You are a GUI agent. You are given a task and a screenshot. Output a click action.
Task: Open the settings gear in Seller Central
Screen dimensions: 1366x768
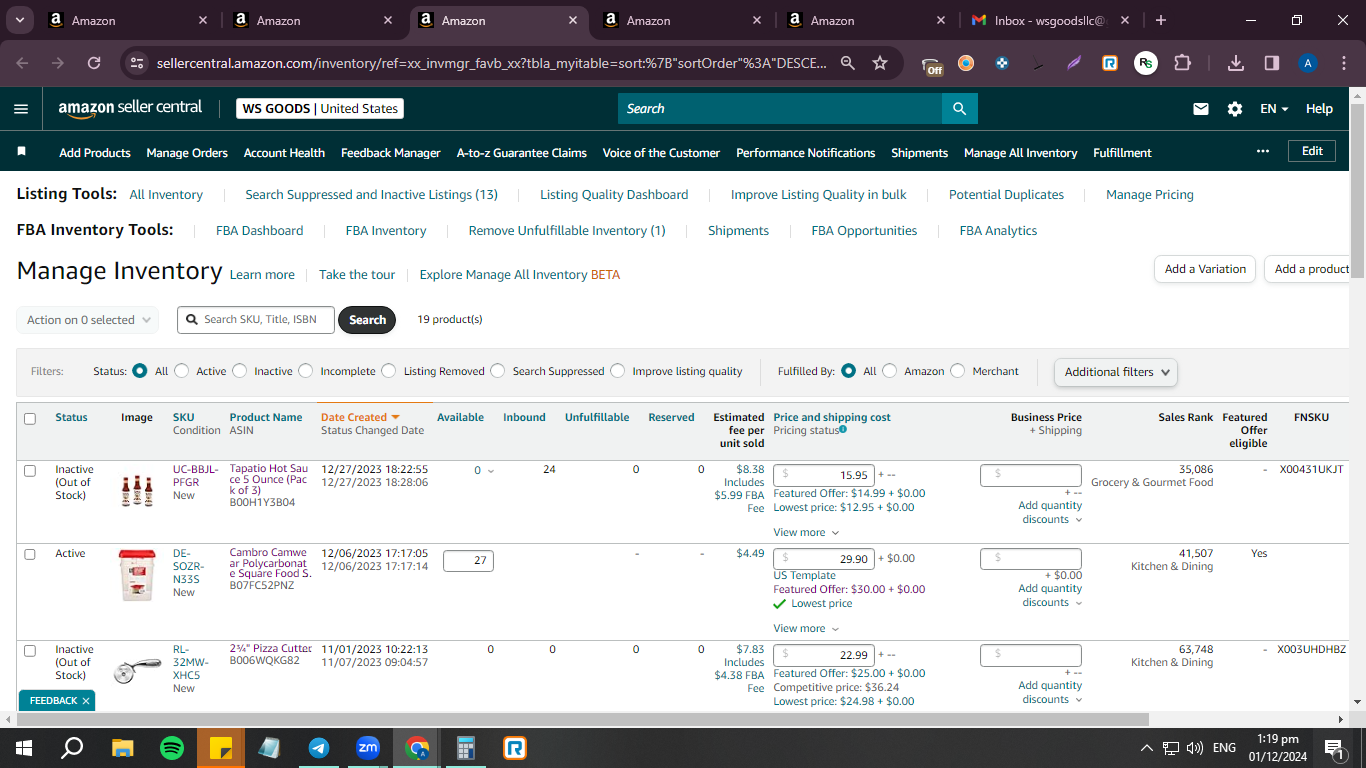point(1235,109)
